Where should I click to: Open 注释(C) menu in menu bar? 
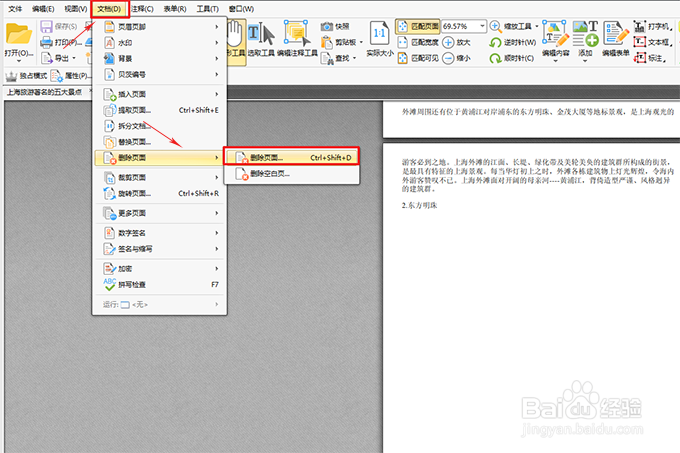142,9
